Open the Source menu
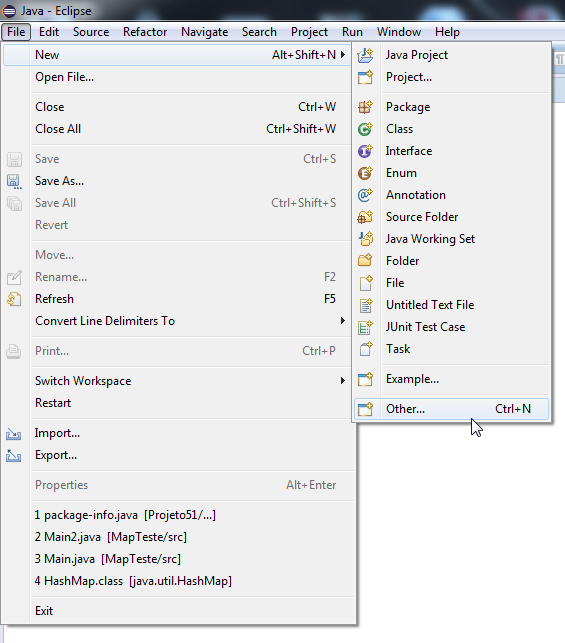 [91, 32]
